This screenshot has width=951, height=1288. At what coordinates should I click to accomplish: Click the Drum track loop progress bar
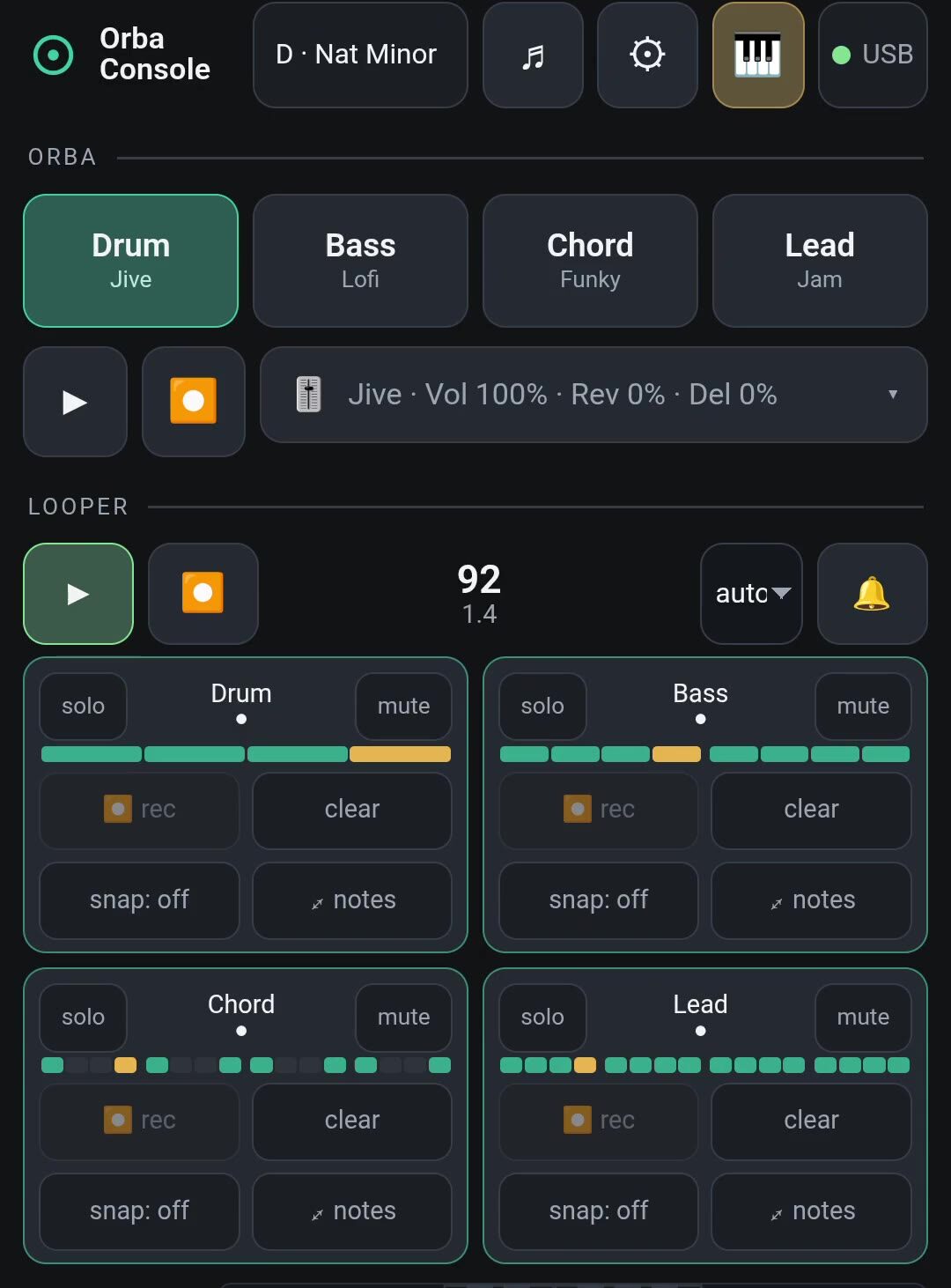(x=246, y=754)
